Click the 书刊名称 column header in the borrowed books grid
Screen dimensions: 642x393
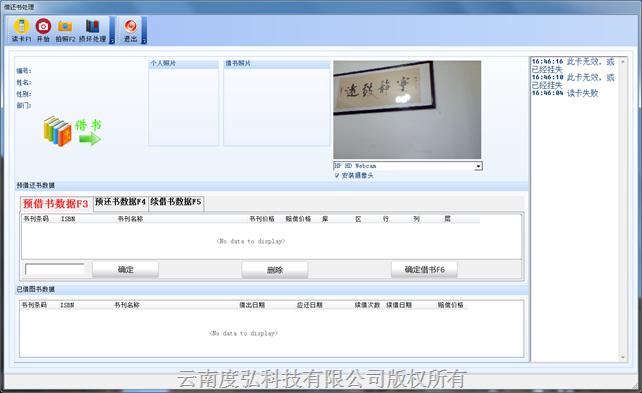click(127, 305)
